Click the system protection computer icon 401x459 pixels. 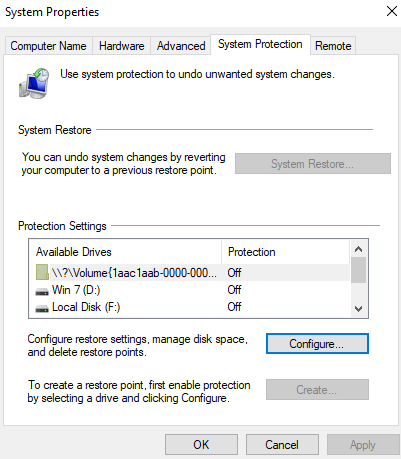[x=34, y=83]
